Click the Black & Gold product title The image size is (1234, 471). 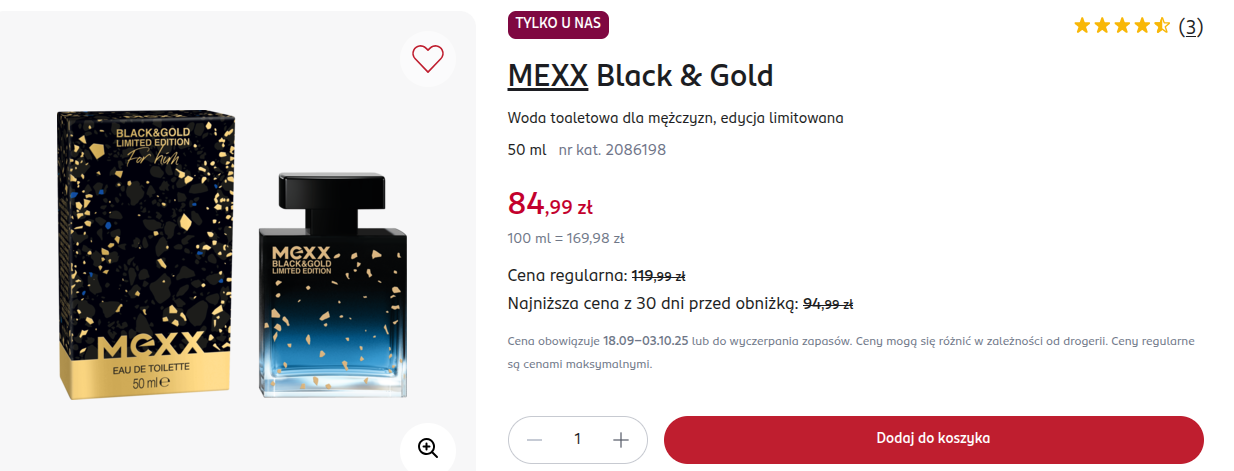point(685,75)
